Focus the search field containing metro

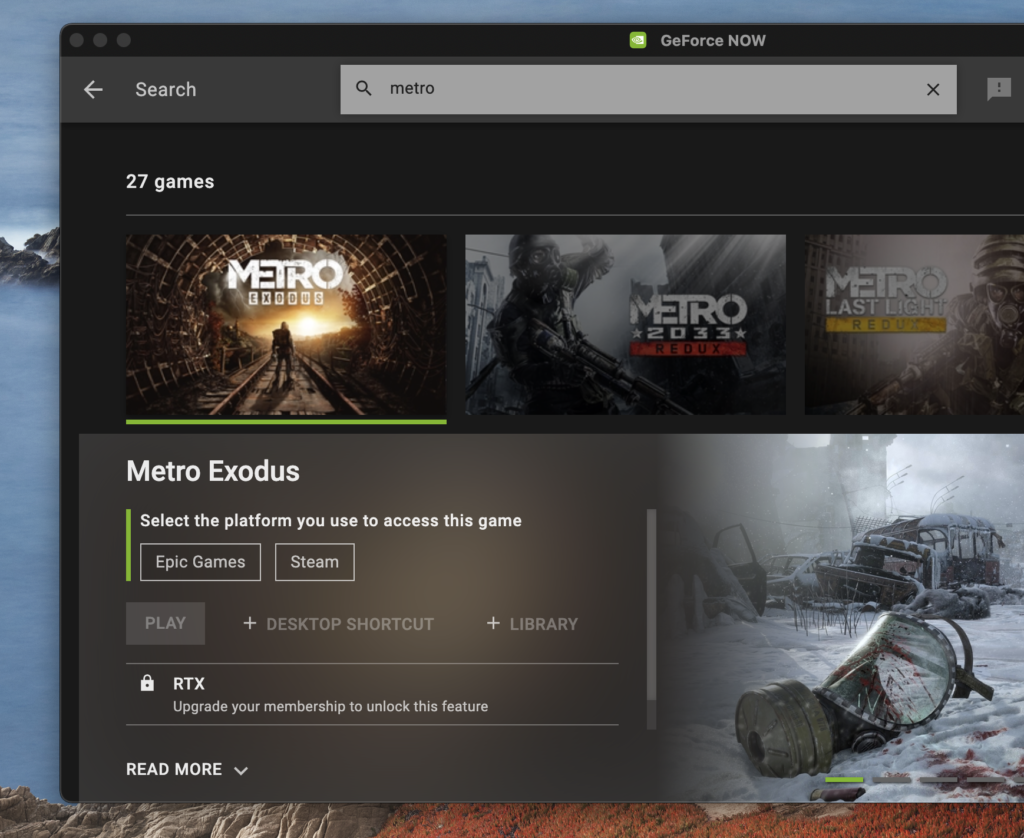648,89
